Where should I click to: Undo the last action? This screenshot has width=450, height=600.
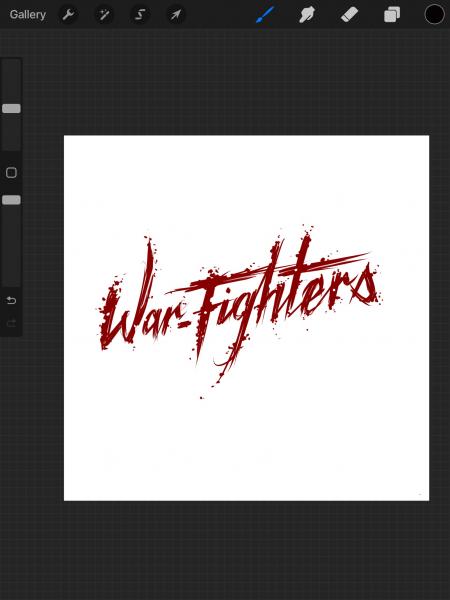[x=11, y=300]
